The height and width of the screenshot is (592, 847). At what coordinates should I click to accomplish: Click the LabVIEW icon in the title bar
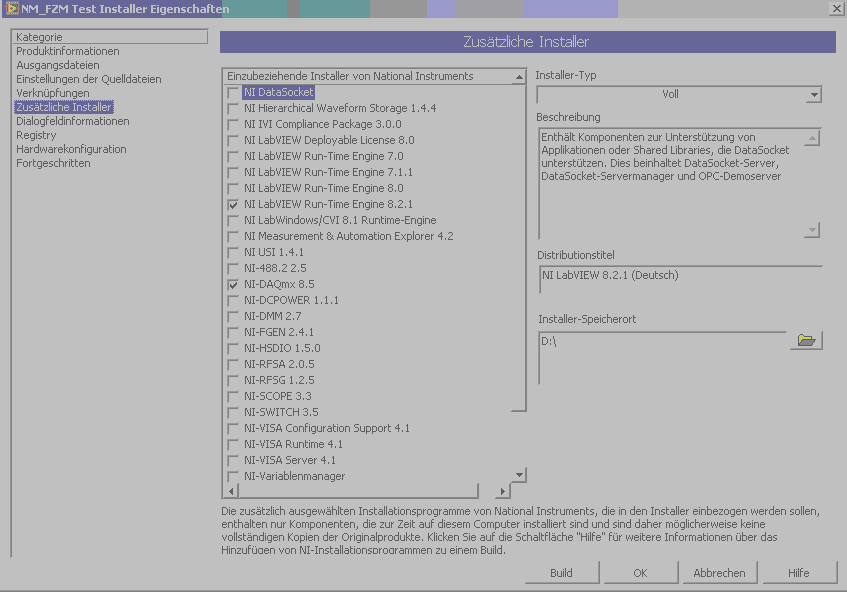[x=11, y=9]
